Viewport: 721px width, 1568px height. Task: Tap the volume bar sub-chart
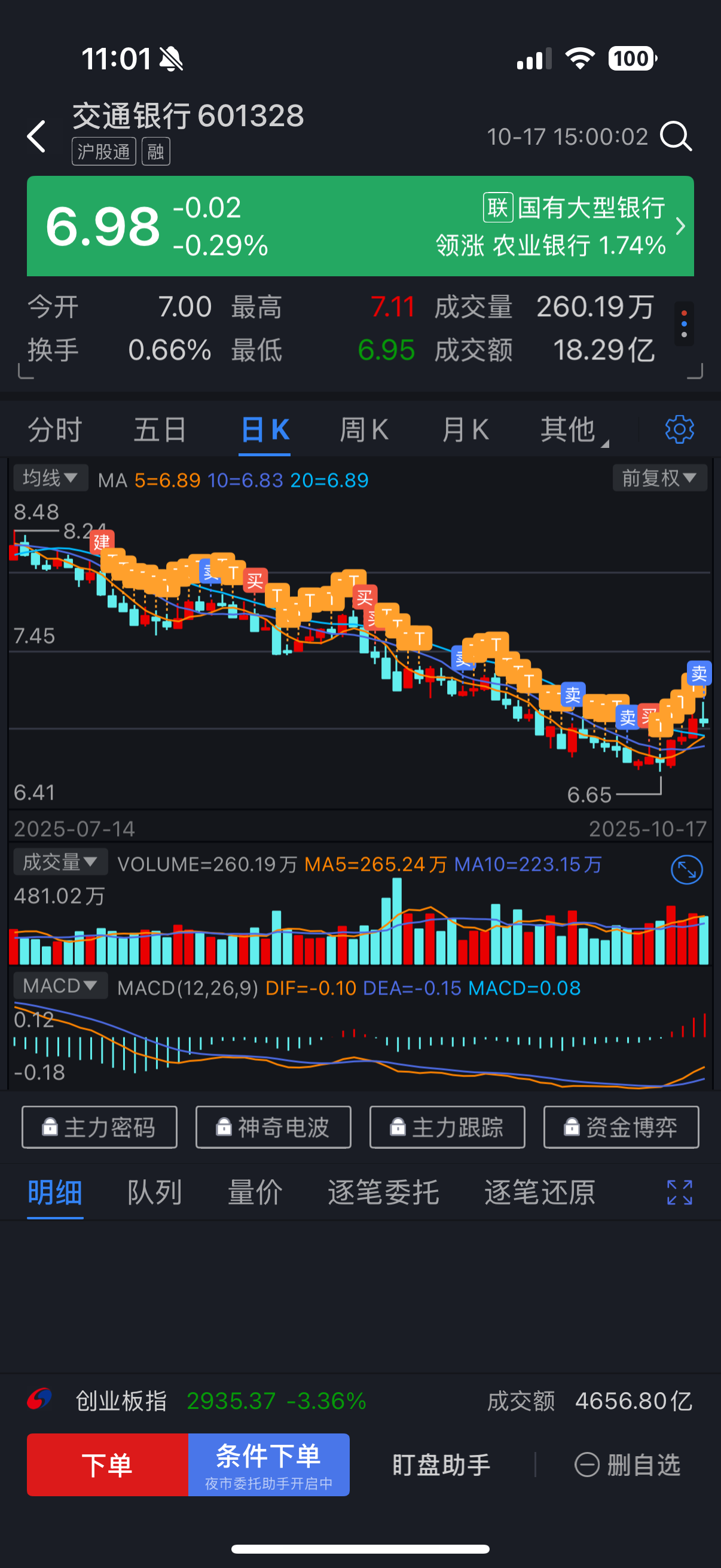point(360,922)
